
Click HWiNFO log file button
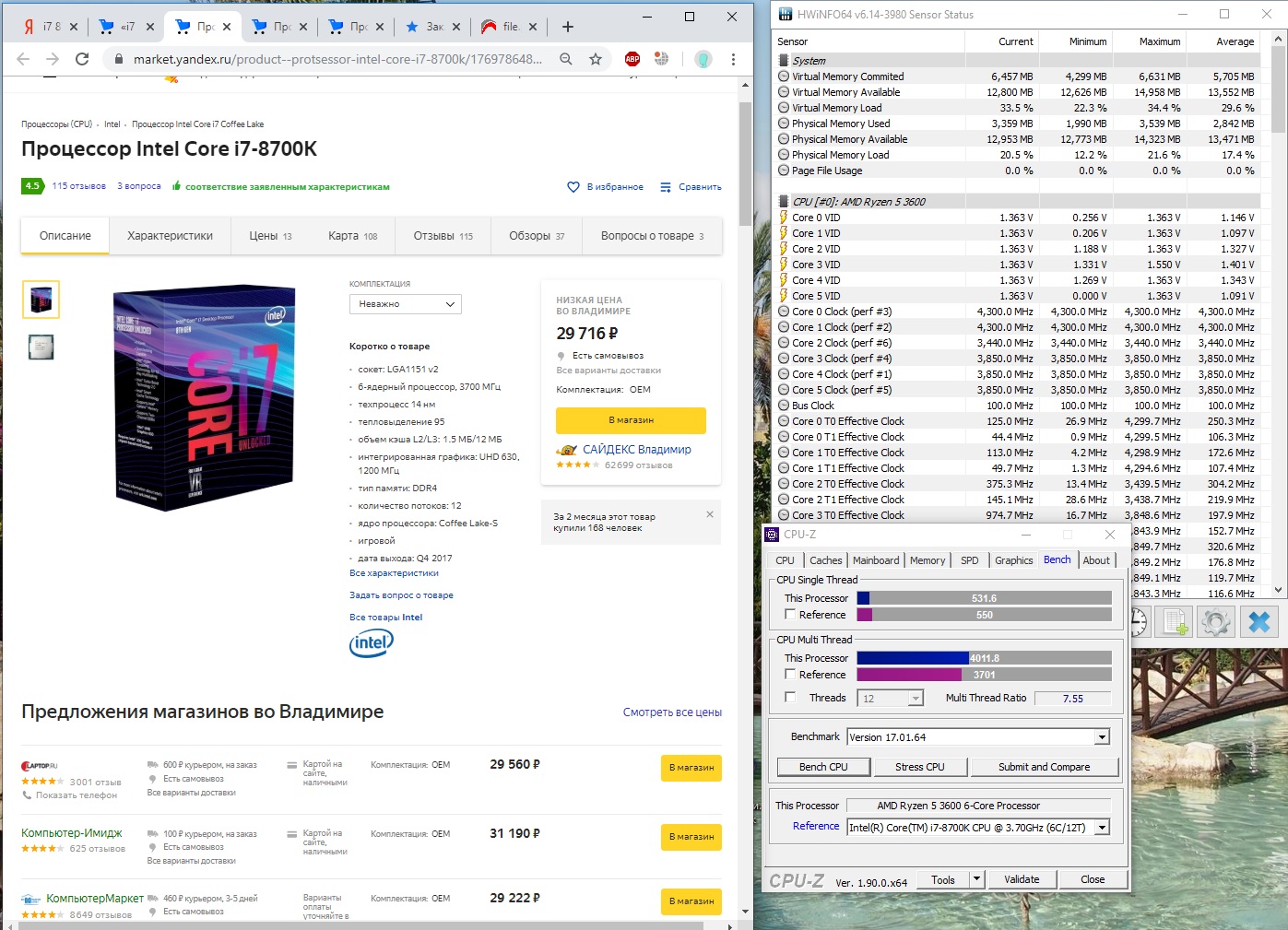pos(1176,622)
